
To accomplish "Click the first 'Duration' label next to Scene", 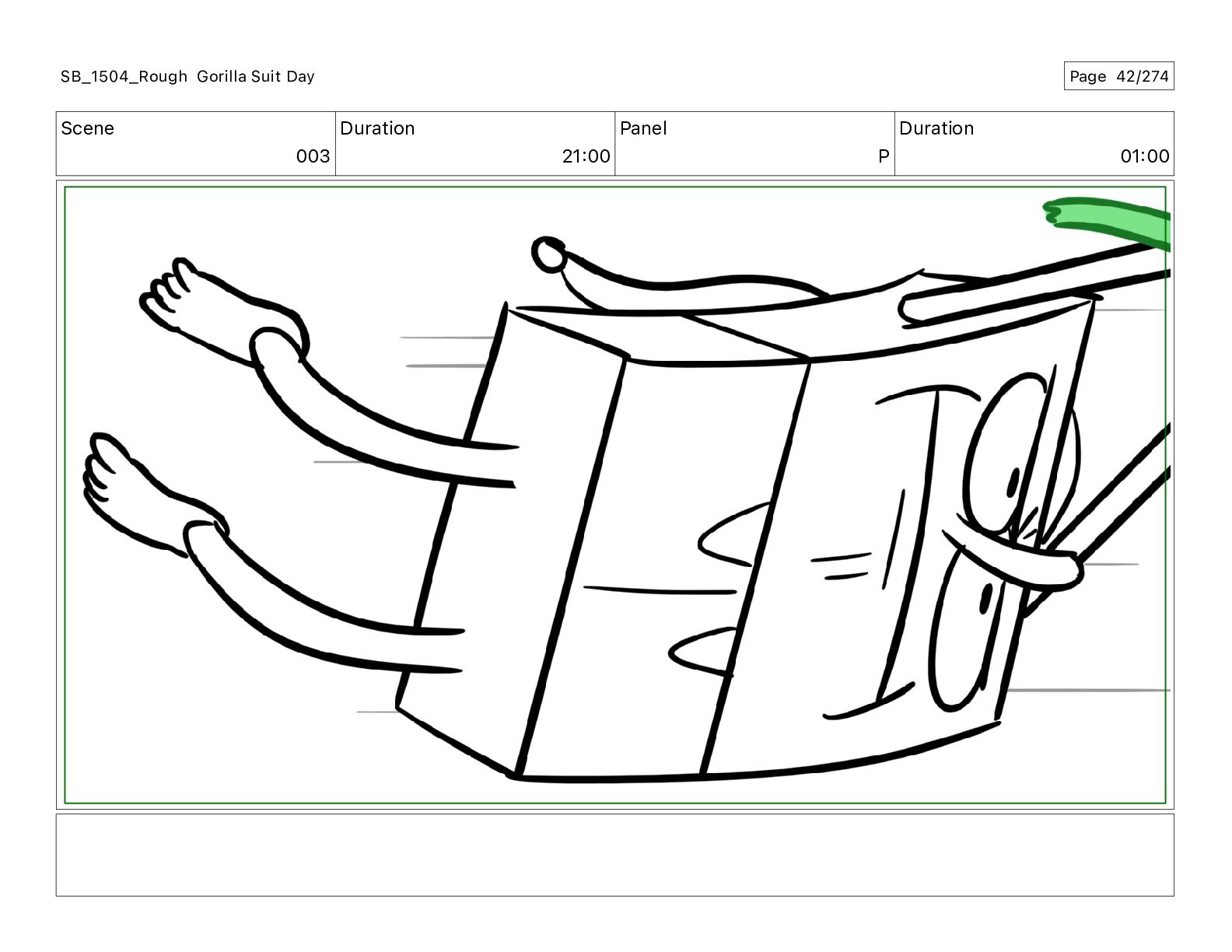I will point(377,128).
